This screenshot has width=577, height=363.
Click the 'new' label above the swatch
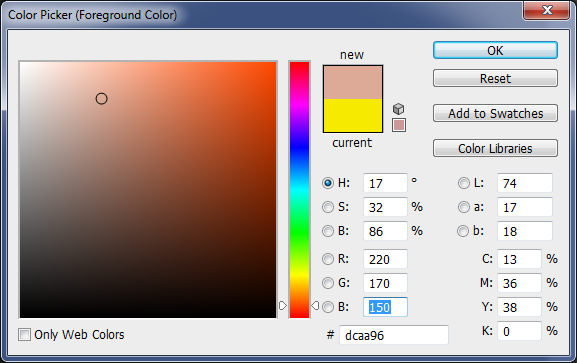click(352, 55)
